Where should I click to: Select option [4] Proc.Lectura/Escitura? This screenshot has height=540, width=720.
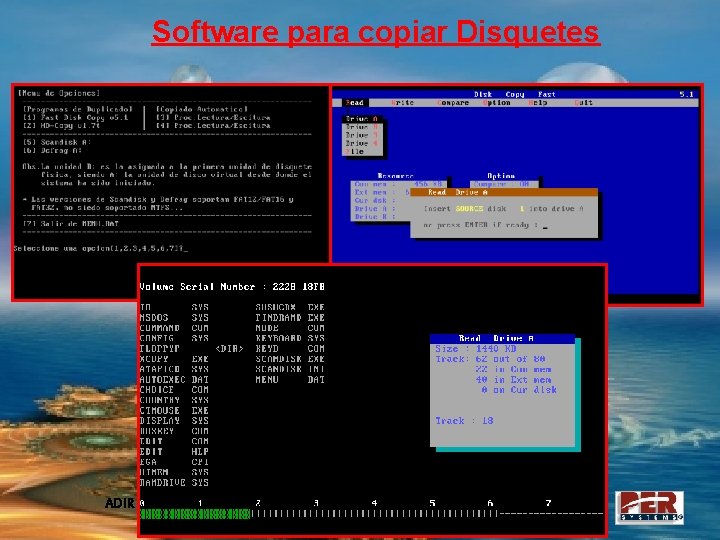click(213, 125)
